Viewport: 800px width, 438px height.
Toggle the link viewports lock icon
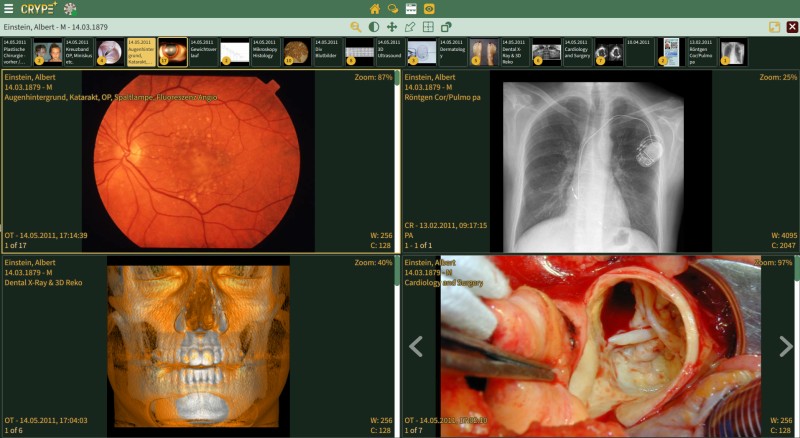(x=446, y=26)
